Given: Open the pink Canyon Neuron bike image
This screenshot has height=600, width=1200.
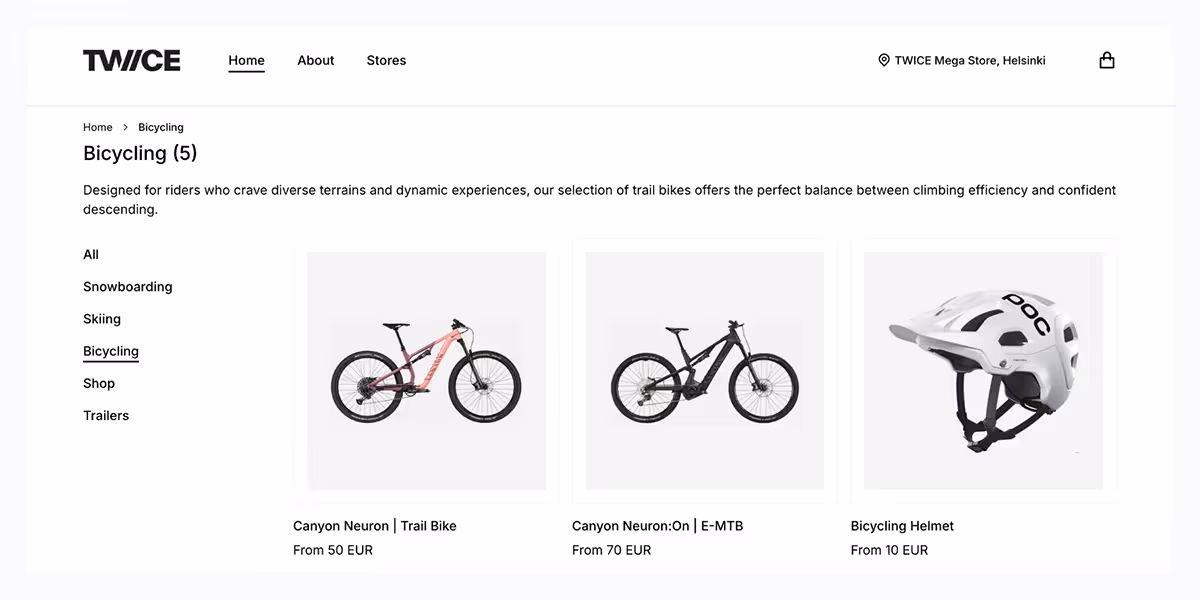Looking at the screenshot, I should click(426, 371).
